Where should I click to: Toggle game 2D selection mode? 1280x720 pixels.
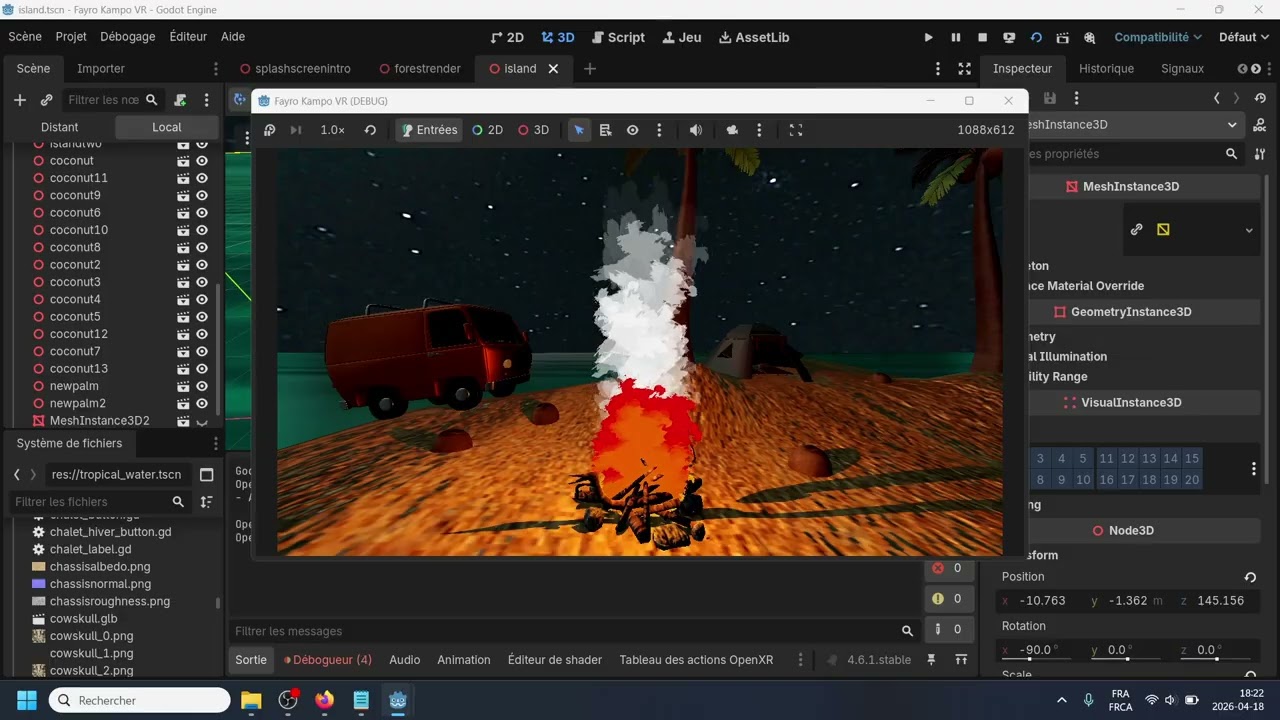click(x=487, y=130)
